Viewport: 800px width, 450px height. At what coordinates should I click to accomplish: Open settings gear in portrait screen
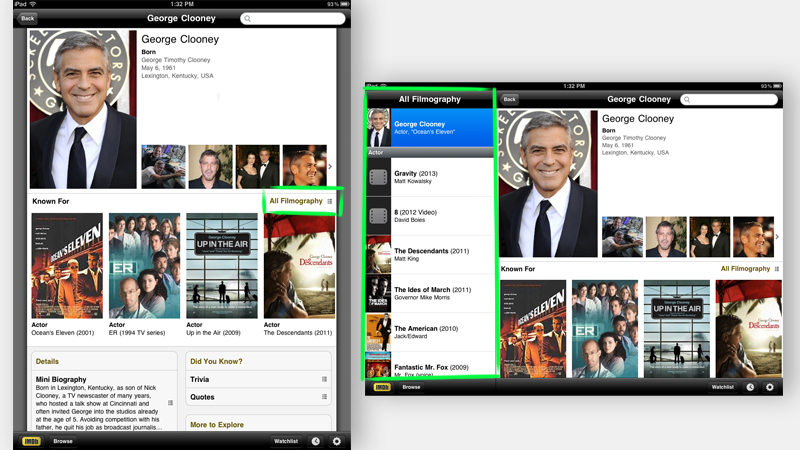point(337,441)
